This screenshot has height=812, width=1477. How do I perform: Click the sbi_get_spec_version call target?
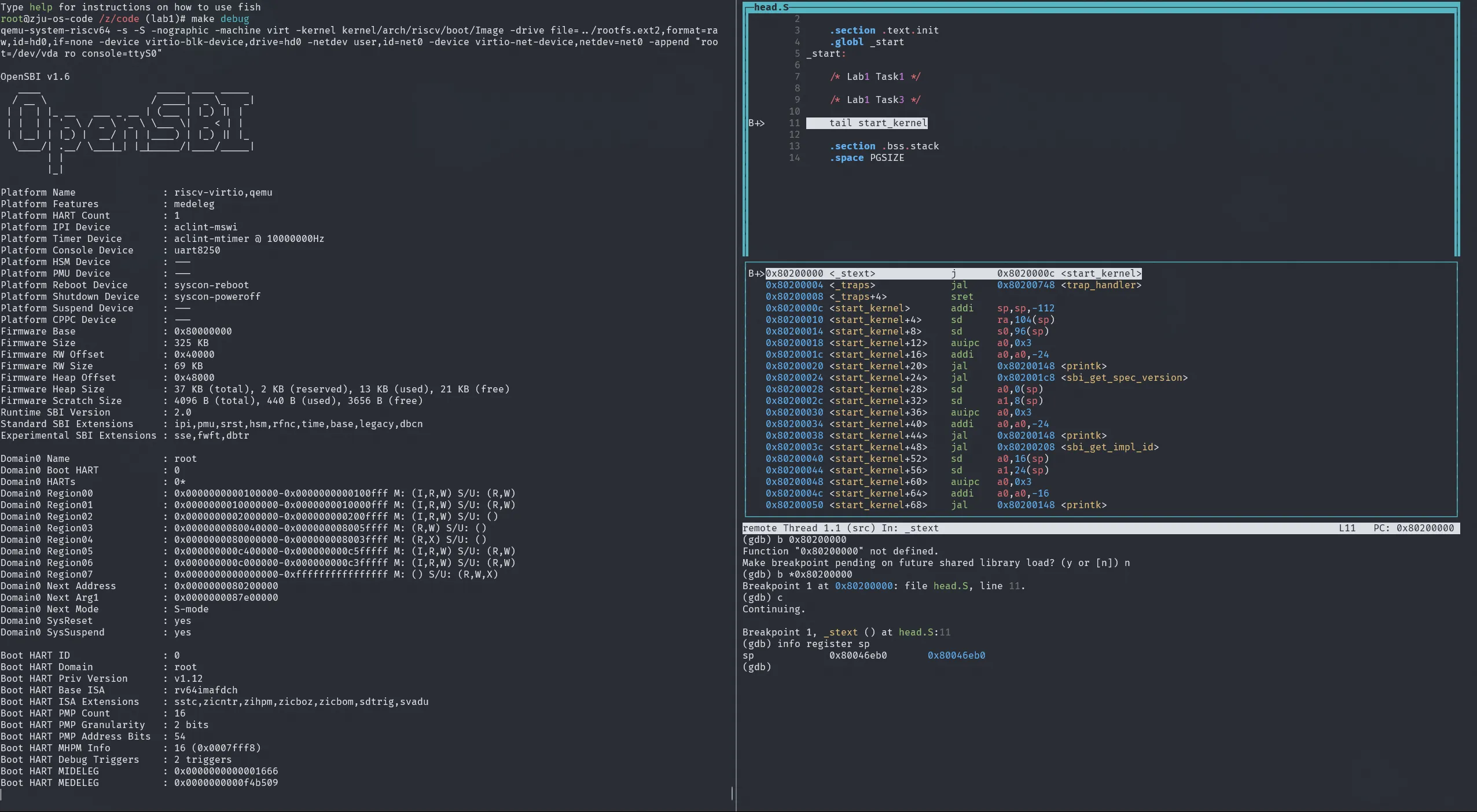coord(1123,377)
